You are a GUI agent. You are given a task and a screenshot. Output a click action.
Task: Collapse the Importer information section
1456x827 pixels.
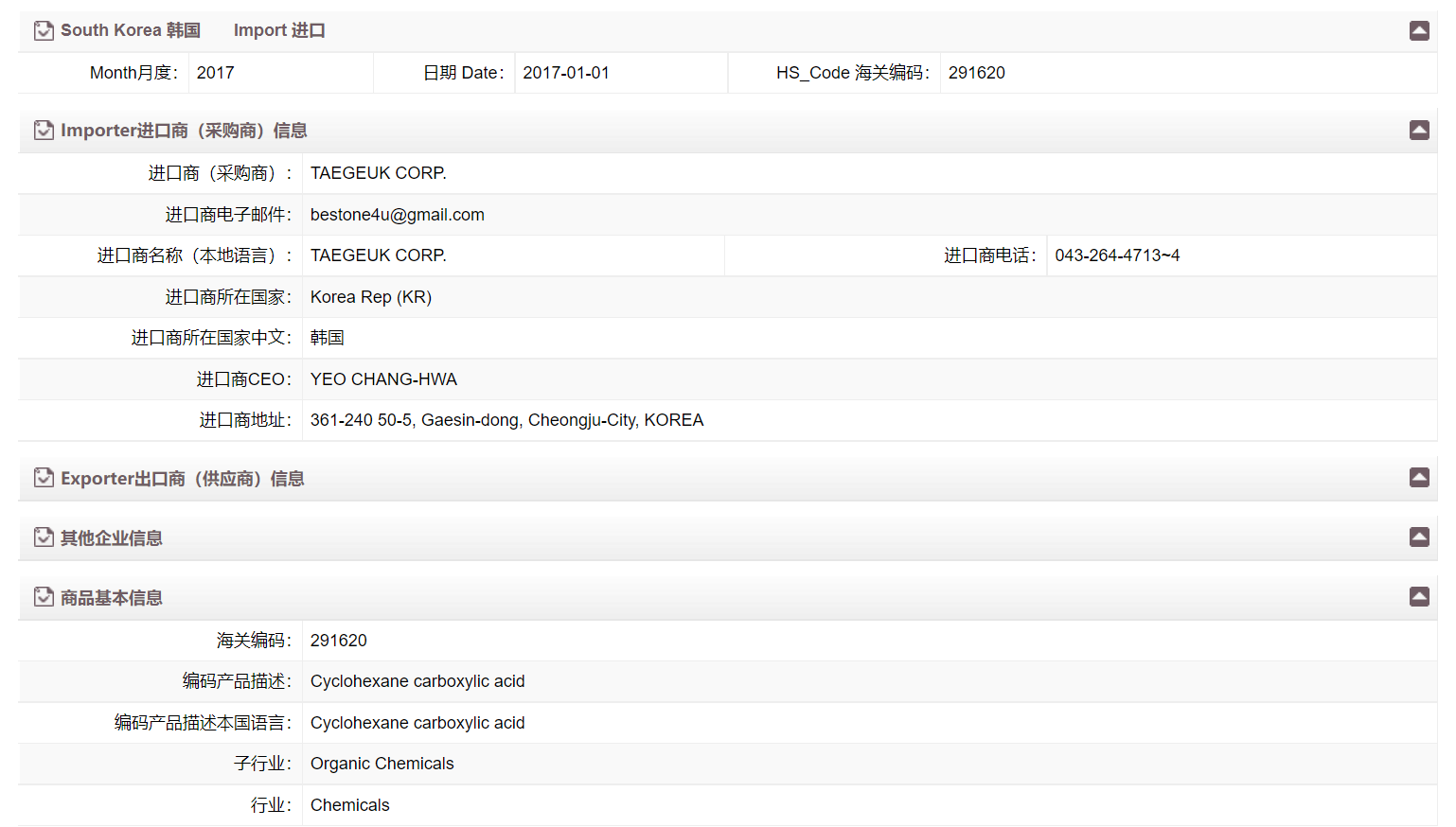[1419, 130]
